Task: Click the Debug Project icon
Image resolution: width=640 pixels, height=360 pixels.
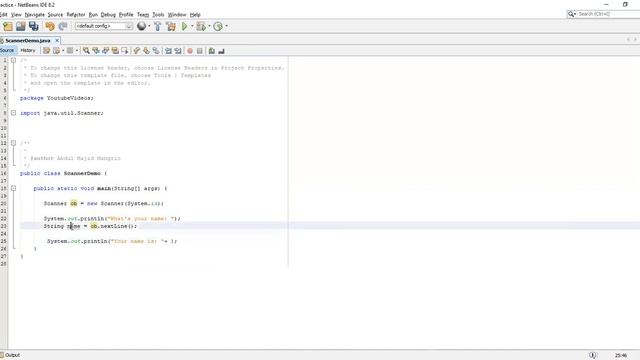Action: (x=200, y=27)
